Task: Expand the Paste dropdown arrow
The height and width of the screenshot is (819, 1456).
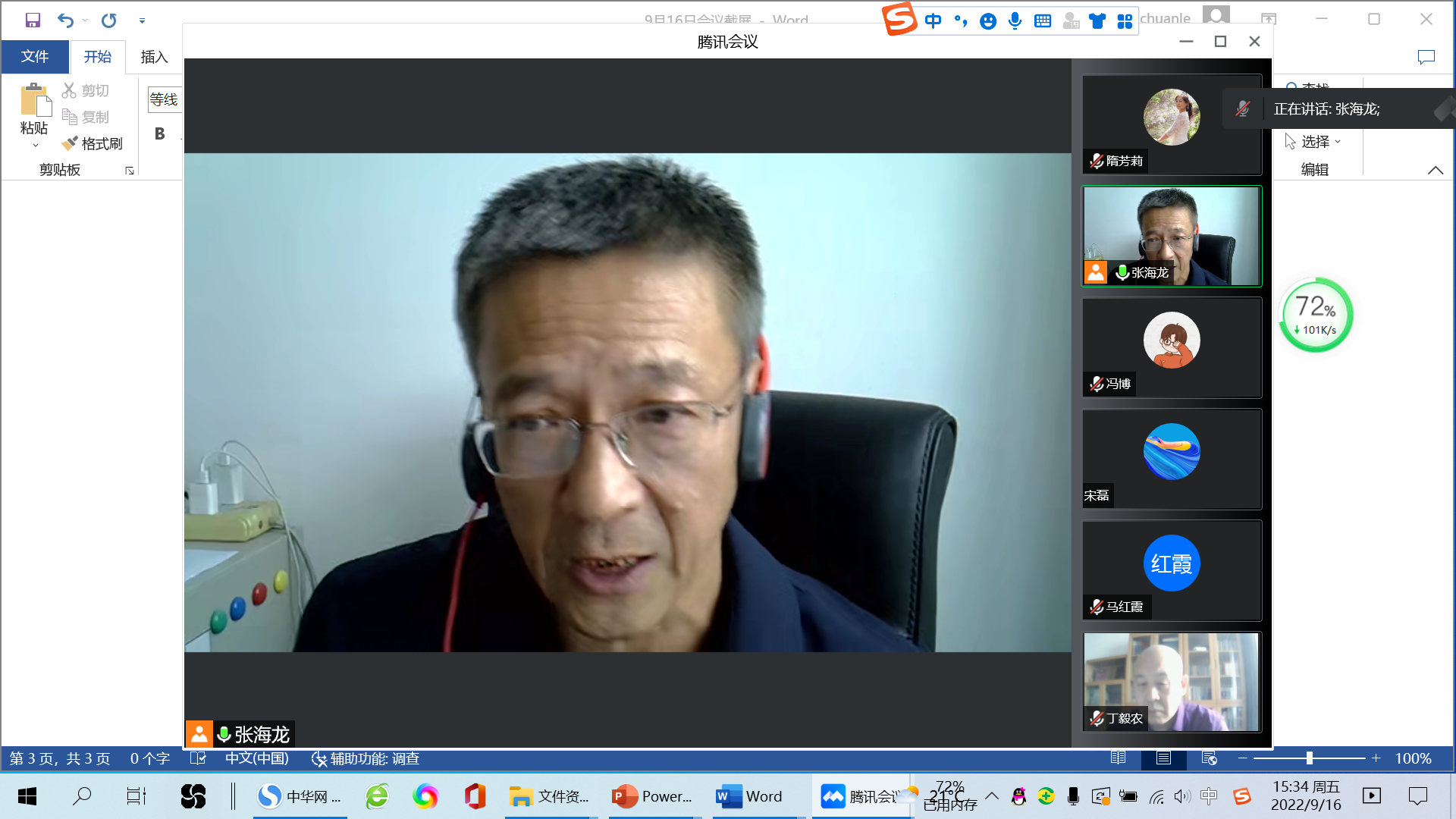Action: point(35,146)
